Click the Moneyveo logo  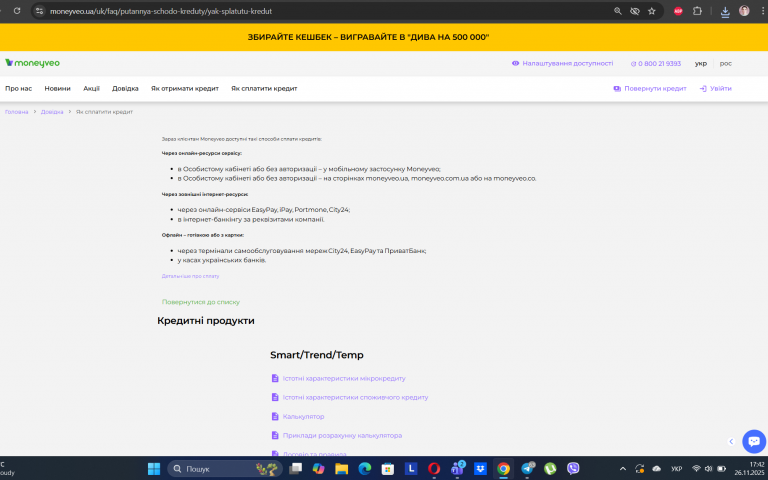click(x=32, y=63)
